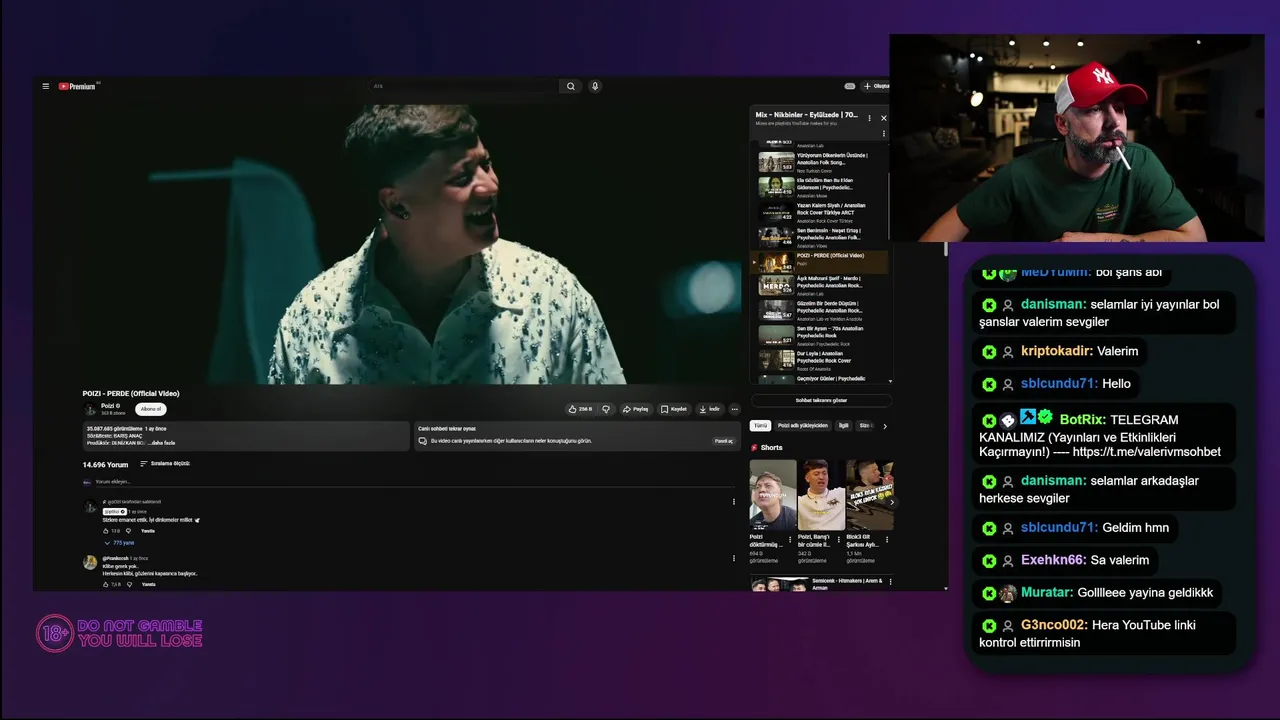Play 'Yazan Kalem Siyah' playlist item
Screen dimensions: 1280x720
[820, 212]
